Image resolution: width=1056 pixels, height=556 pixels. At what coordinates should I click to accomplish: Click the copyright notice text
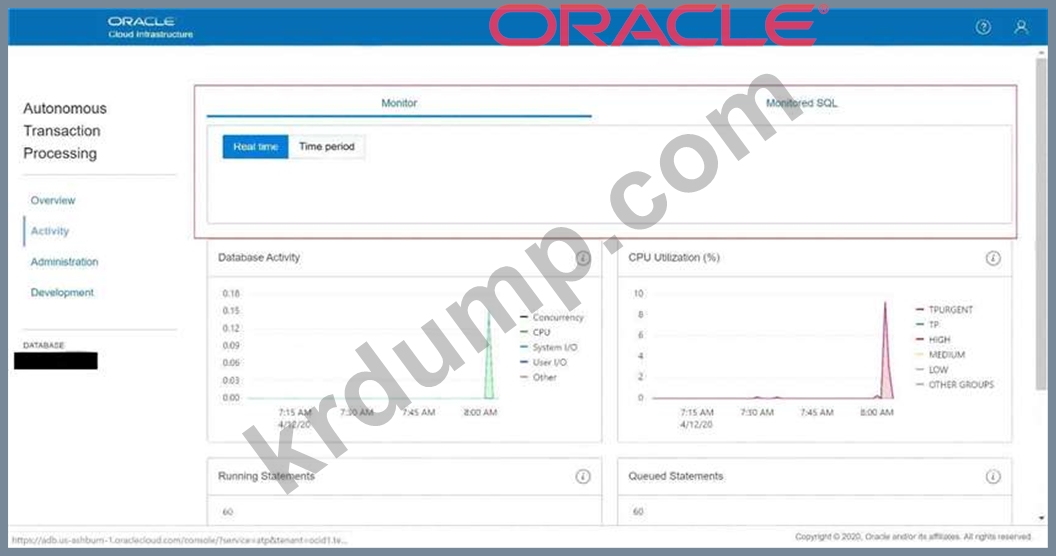913,536
